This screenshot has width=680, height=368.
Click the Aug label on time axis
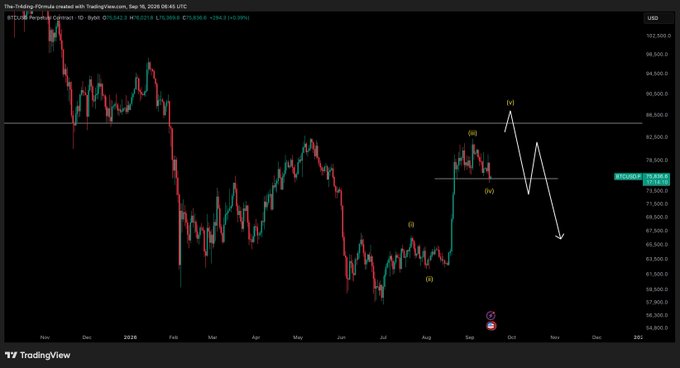427,337
